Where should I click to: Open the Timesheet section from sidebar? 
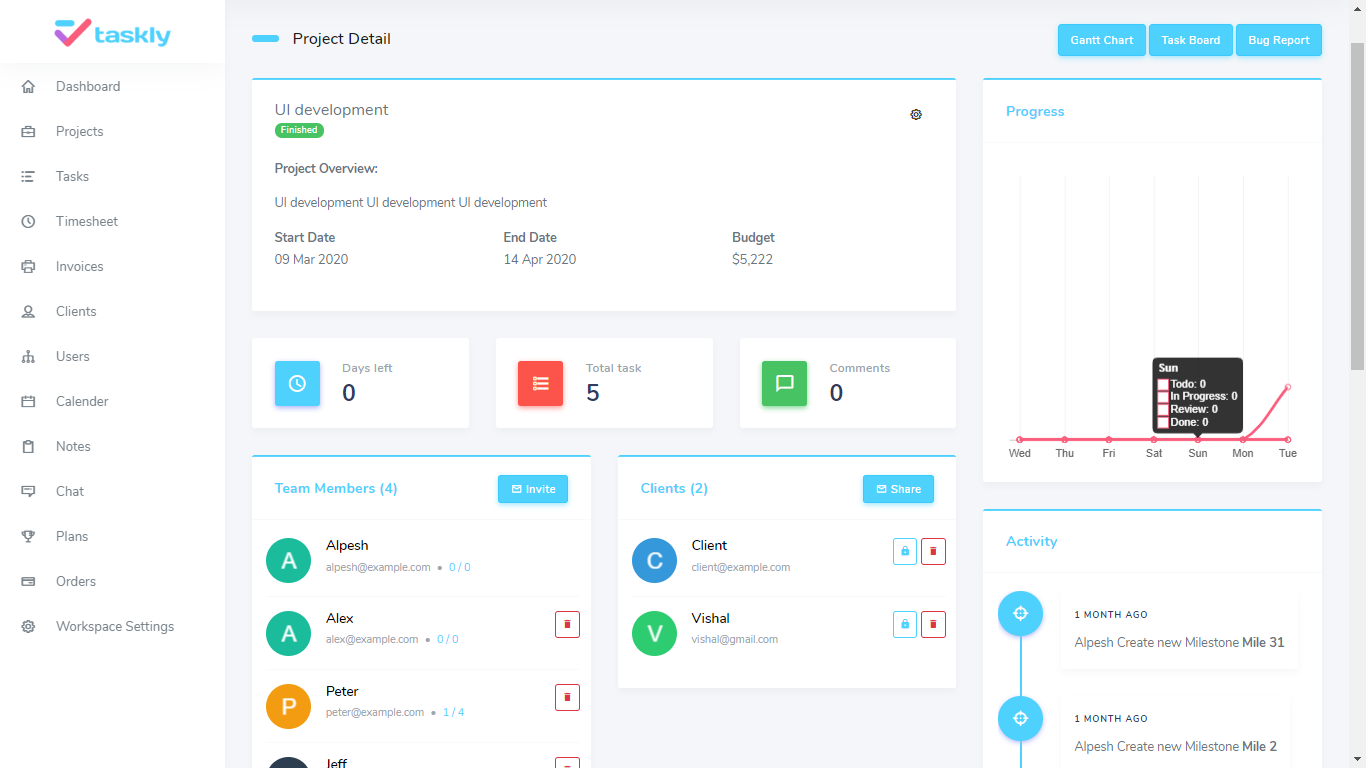[85, 221]
